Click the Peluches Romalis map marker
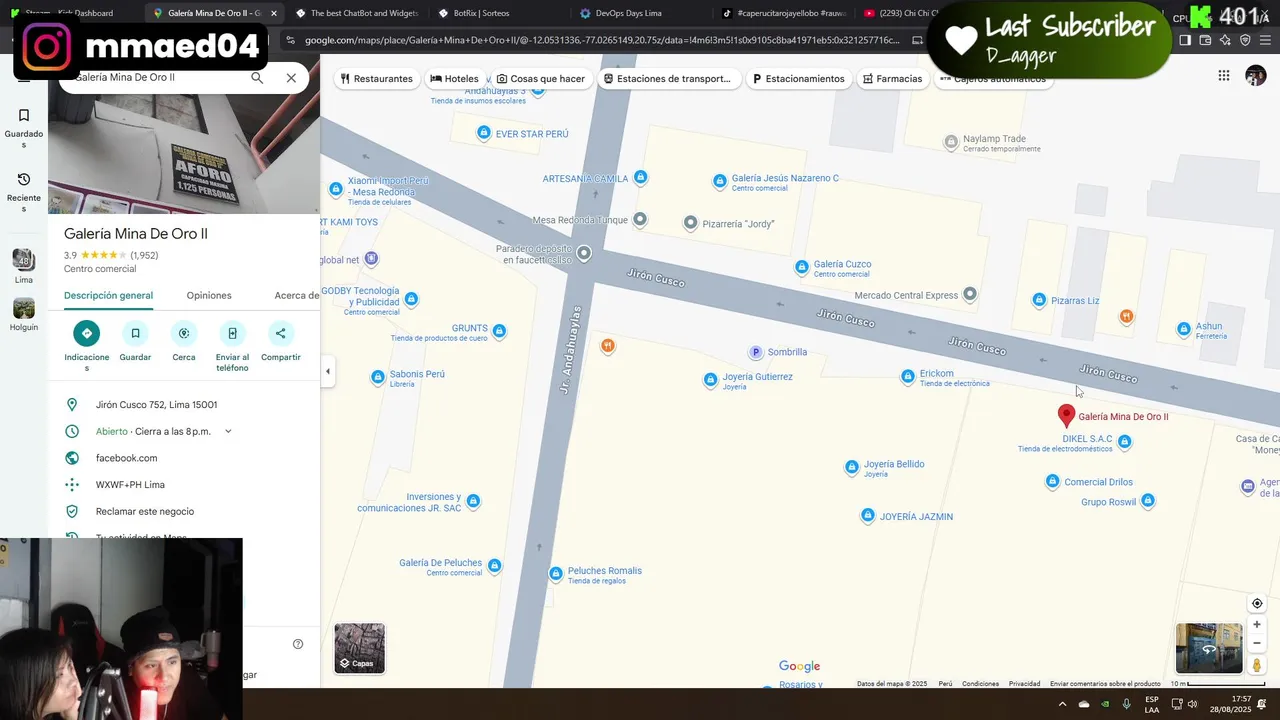The width and height of the screenshot is (1280, 720). pos(556,574)
